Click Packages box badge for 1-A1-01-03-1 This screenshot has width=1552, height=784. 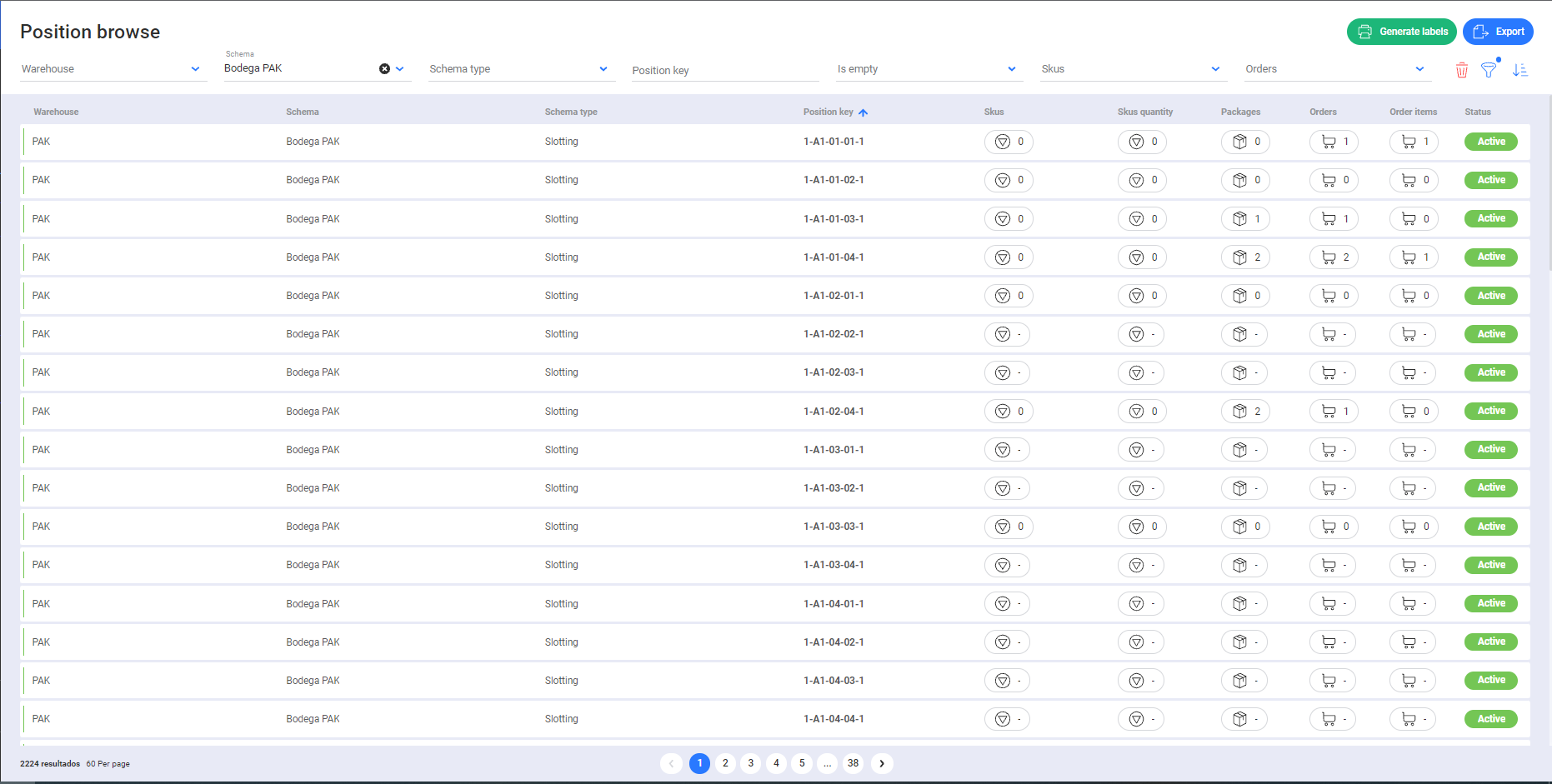coord(1245,219)
